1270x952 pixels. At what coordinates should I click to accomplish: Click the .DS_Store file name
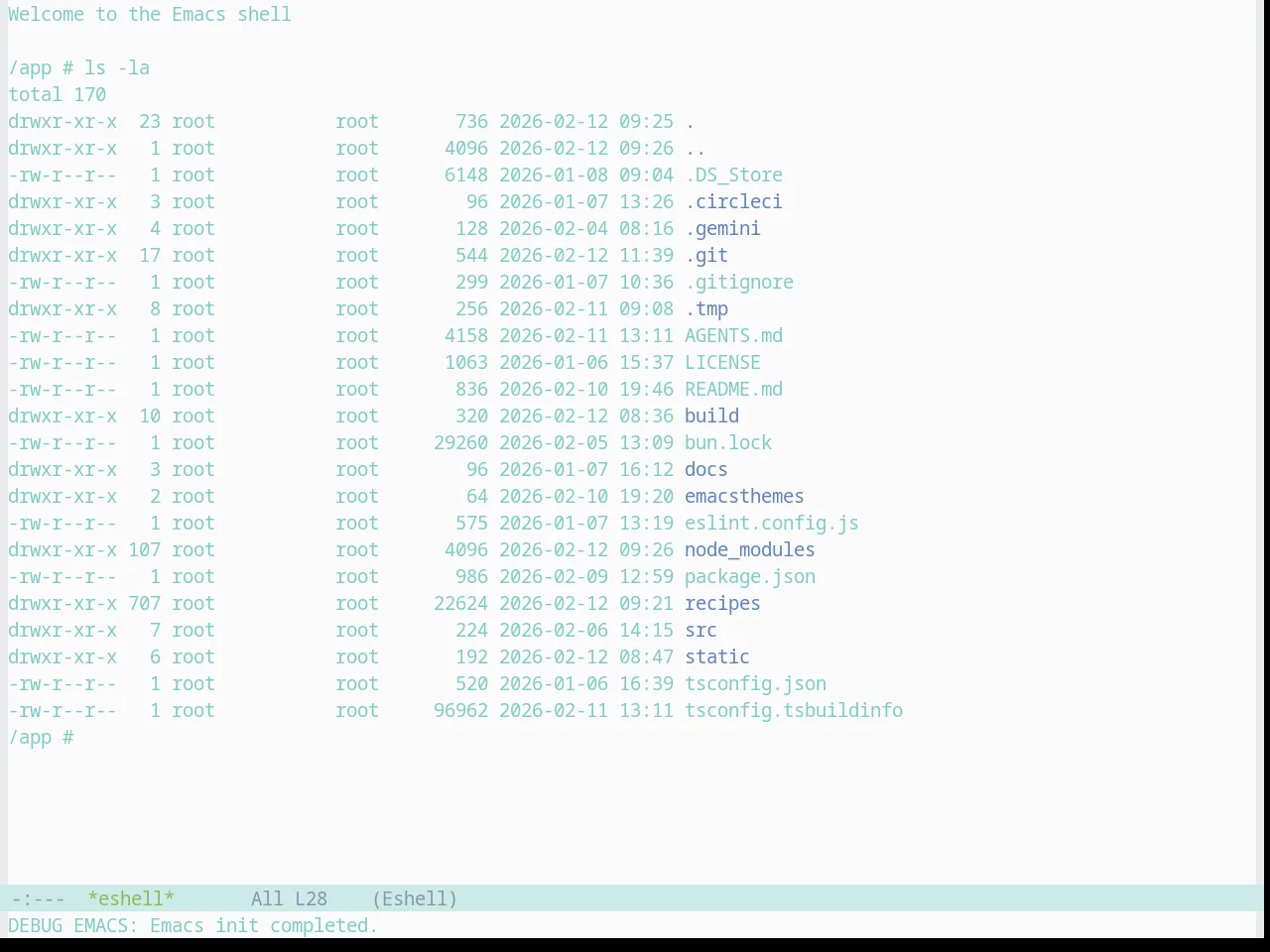click(733, 176)
